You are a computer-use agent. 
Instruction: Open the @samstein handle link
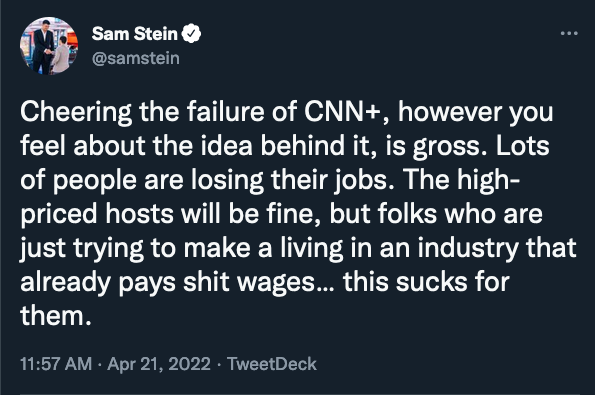coord(135,58)
